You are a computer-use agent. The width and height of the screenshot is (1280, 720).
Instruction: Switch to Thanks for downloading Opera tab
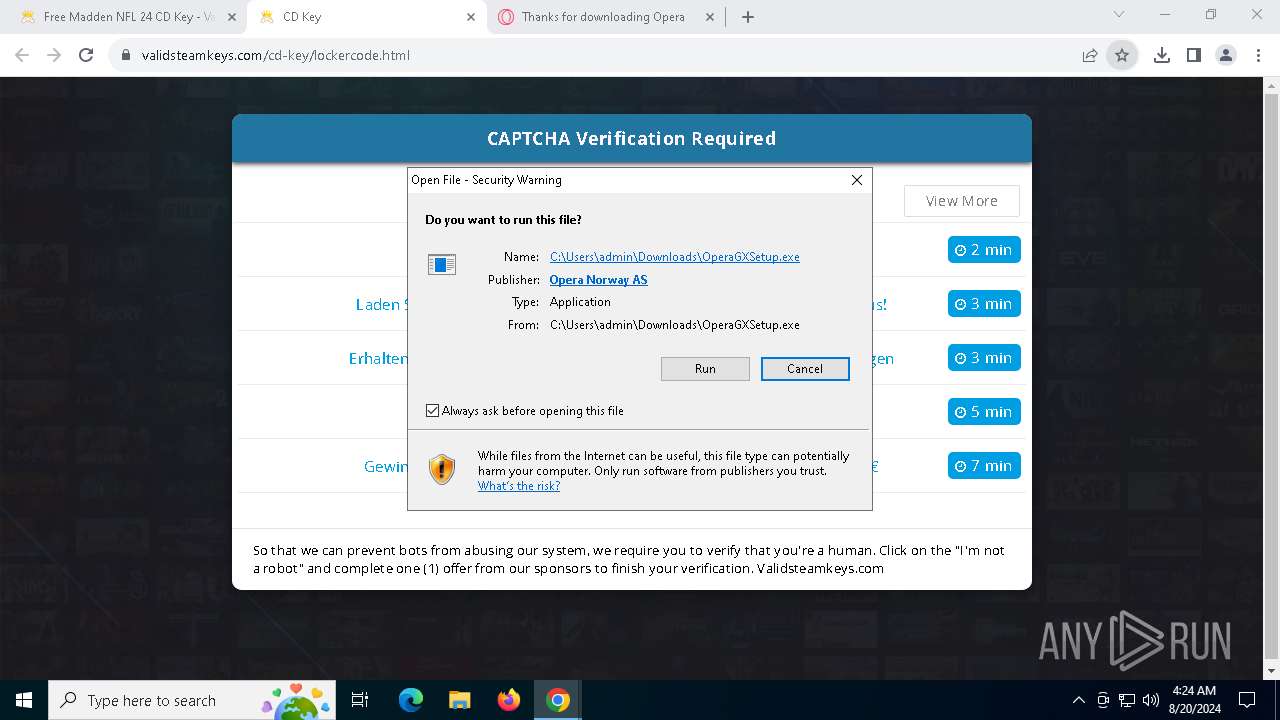pyautogui.click(x=606, y=17)
